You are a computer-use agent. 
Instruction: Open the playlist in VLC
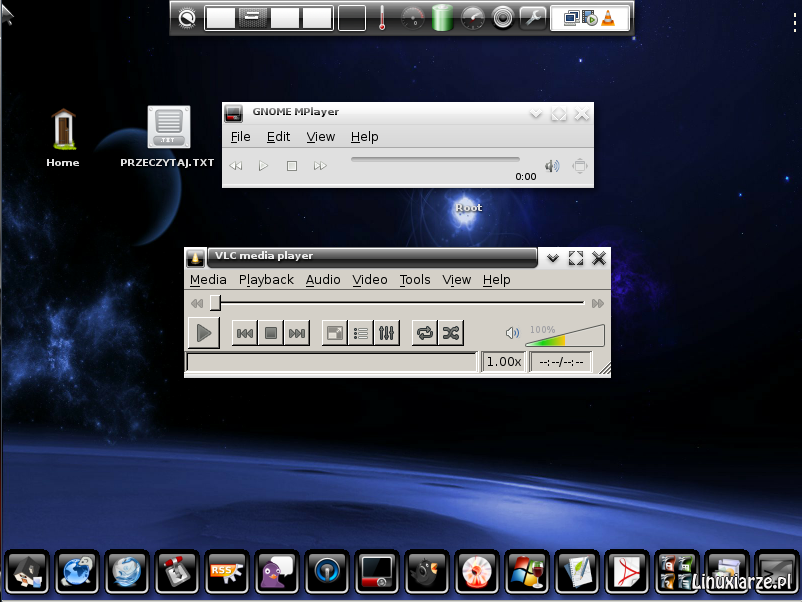pos(359,332)
